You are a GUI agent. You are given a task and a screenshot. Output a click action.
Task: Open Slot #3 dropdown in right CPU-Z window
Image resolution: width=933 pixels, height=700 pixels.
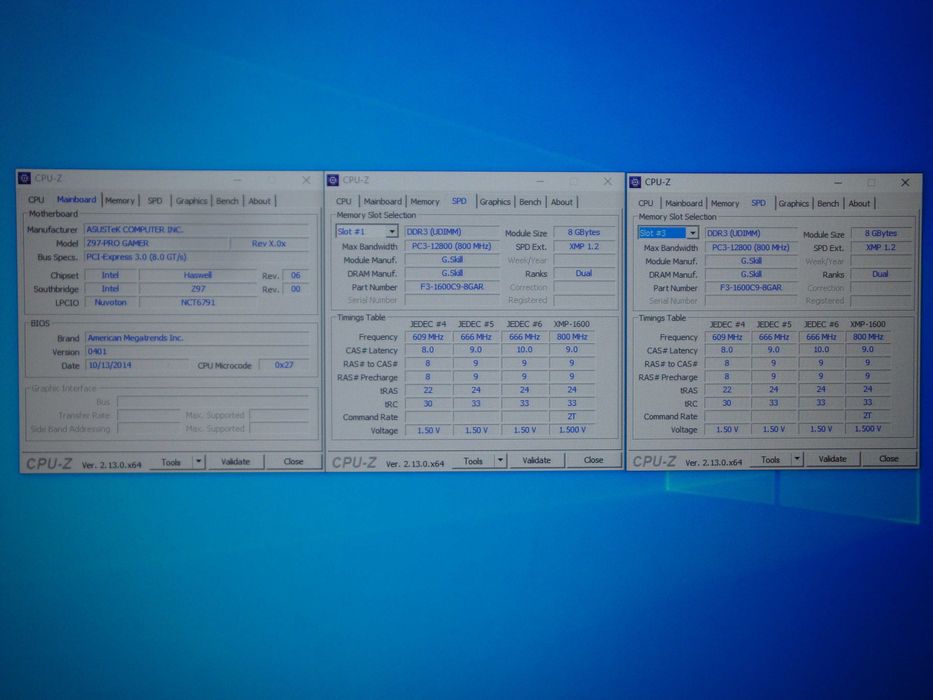click(692, 233)
